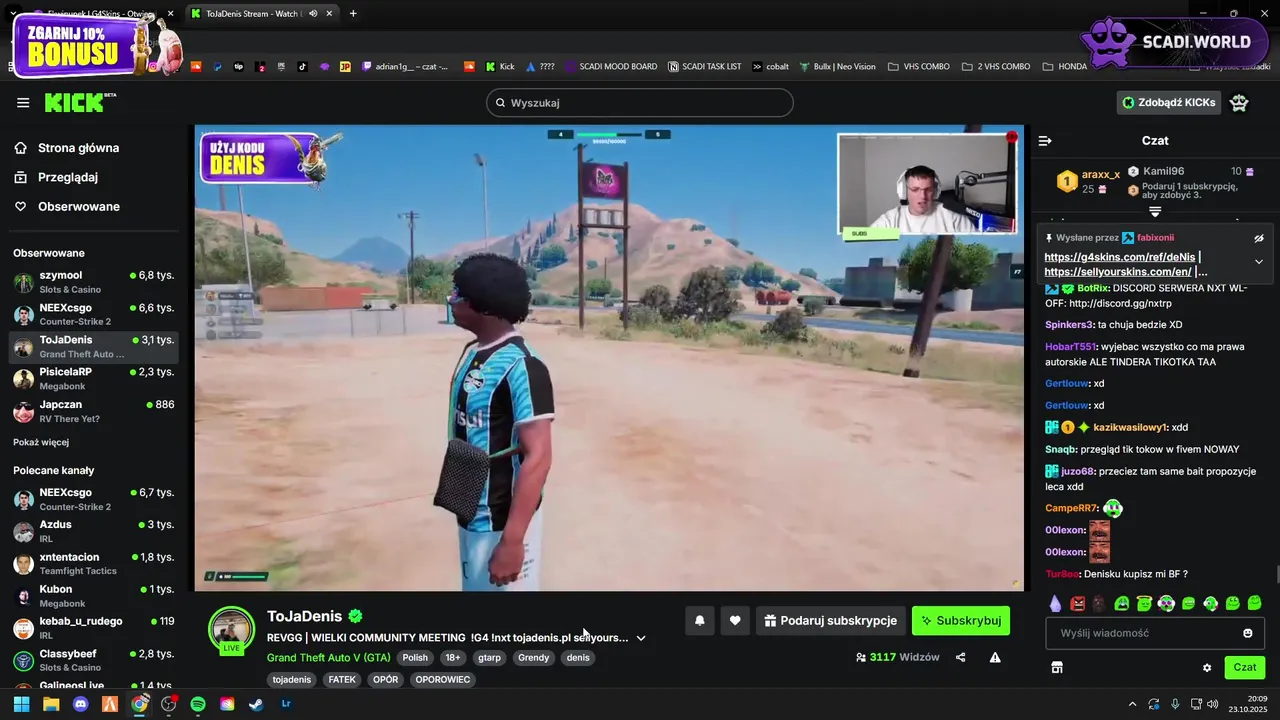Open the Windows Start menu
Viewport: 1280px width, 720px height.
[21, 704]
